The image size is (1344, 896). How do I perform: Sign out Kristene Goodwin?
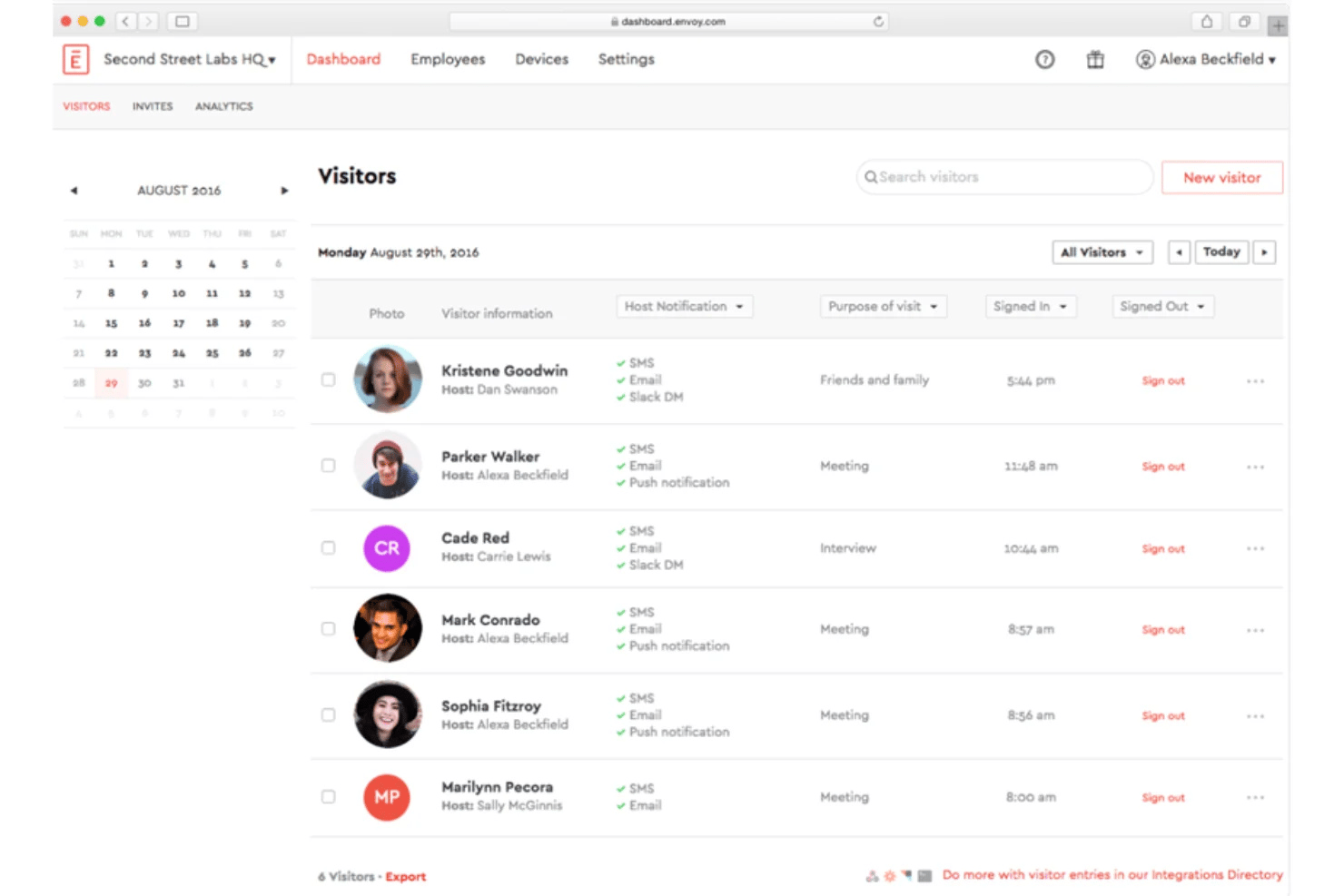click(1163, 381)
